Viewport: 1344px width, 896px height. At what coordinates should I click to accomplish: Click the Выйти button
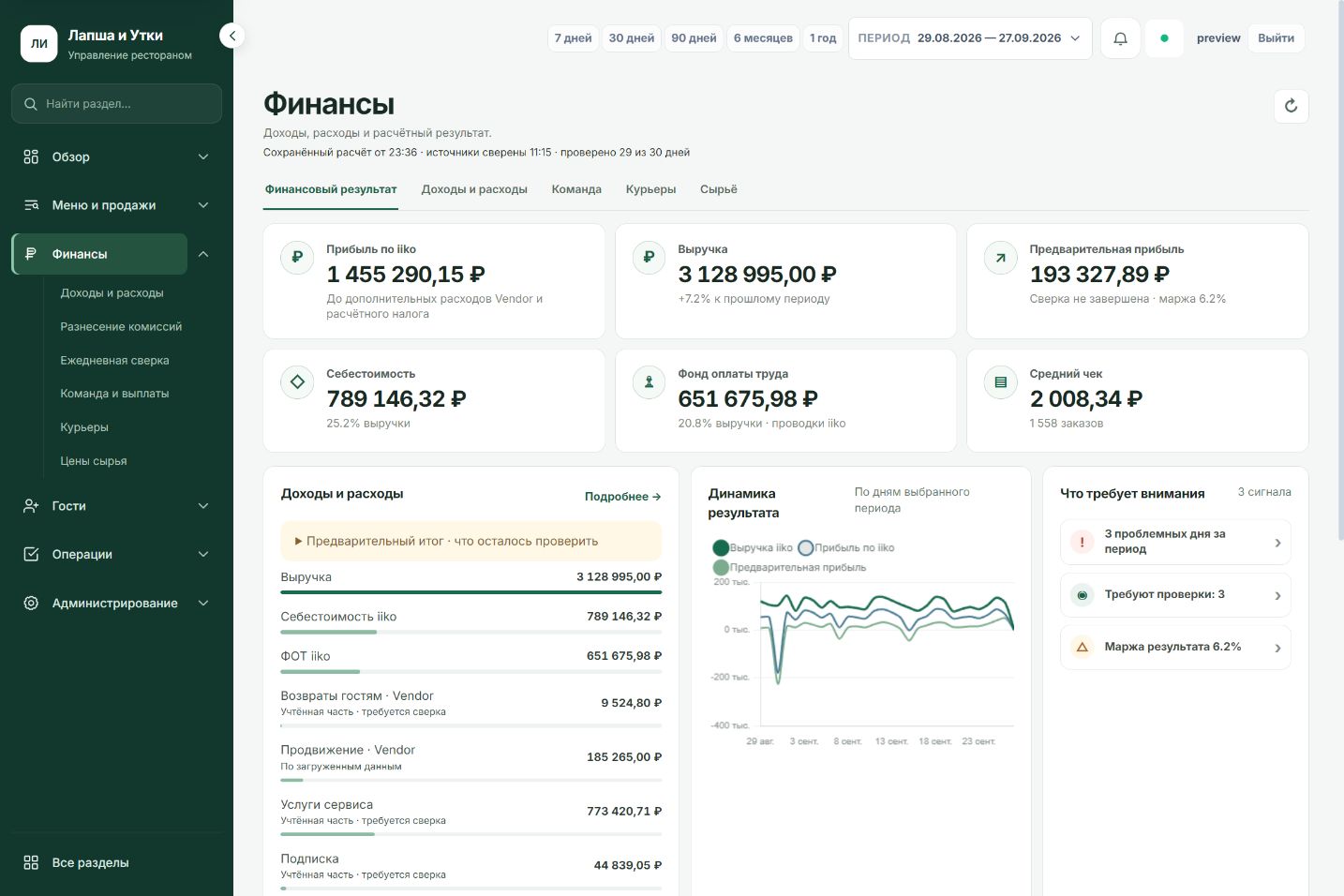point(1277,38)
